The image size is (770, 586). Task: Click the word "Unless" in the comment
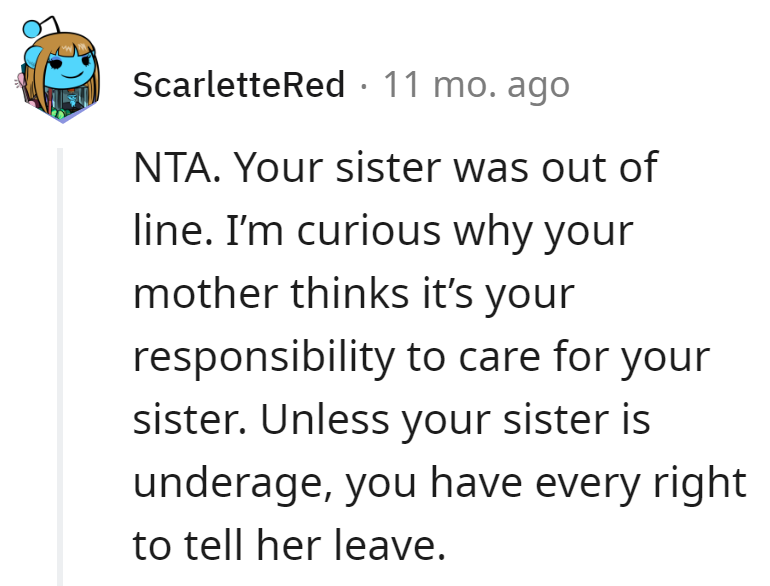pos(325,420)
